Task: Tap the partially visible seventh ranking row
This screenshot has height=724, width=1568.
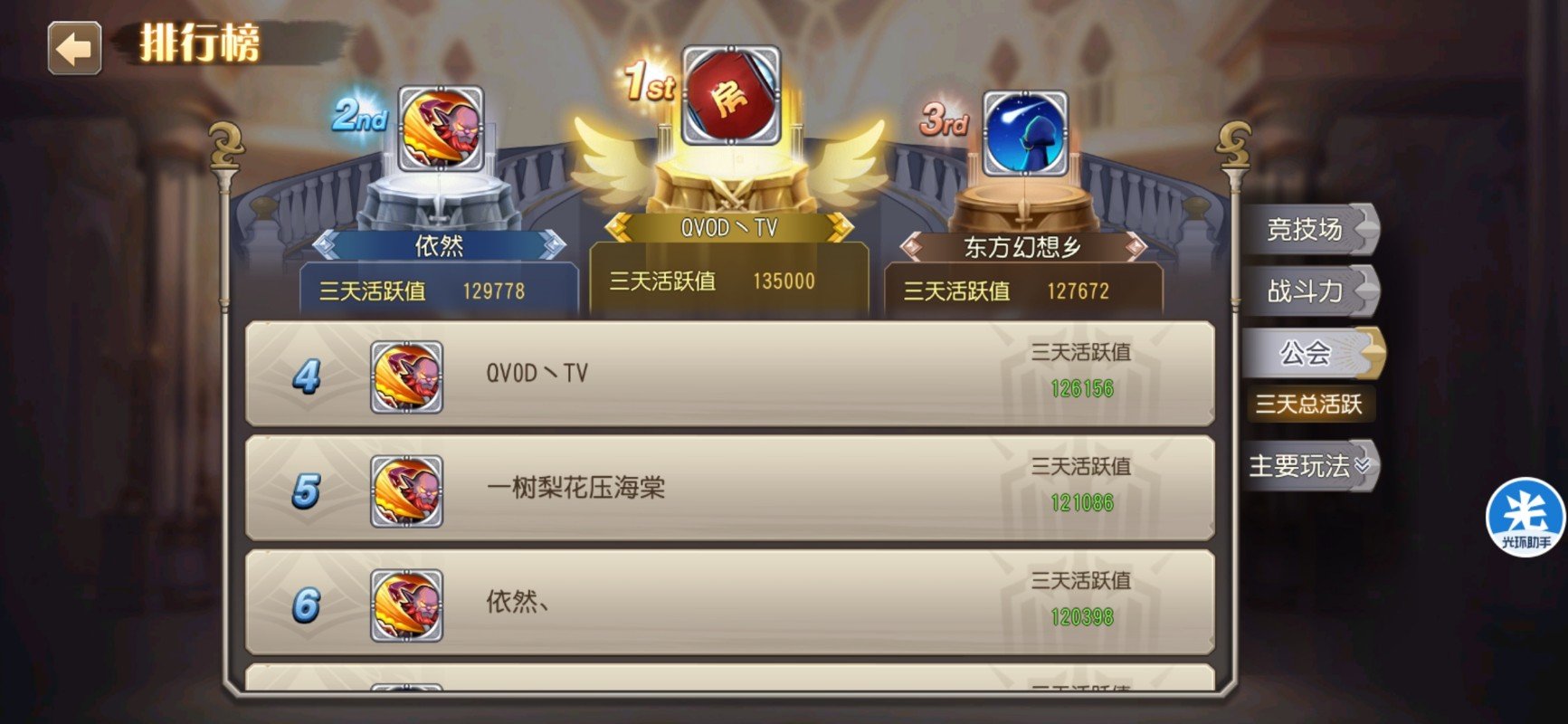Action: pos(730,677)
